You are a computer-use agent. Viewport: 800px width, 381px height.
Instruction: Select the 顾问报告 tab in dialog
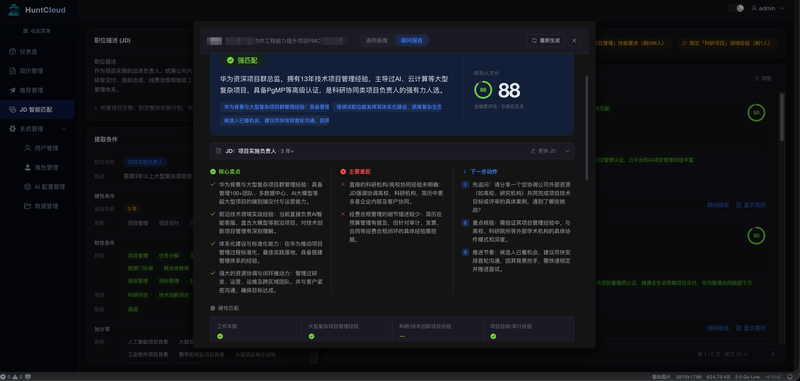412,40
